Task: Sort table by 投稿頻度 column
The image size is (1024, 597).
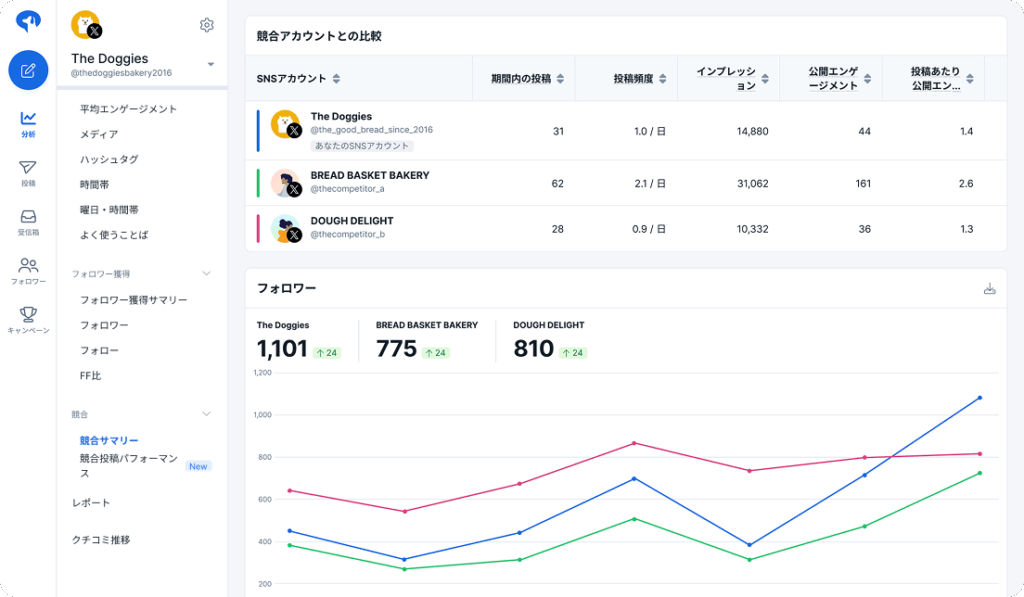Action: pos(662,79)
